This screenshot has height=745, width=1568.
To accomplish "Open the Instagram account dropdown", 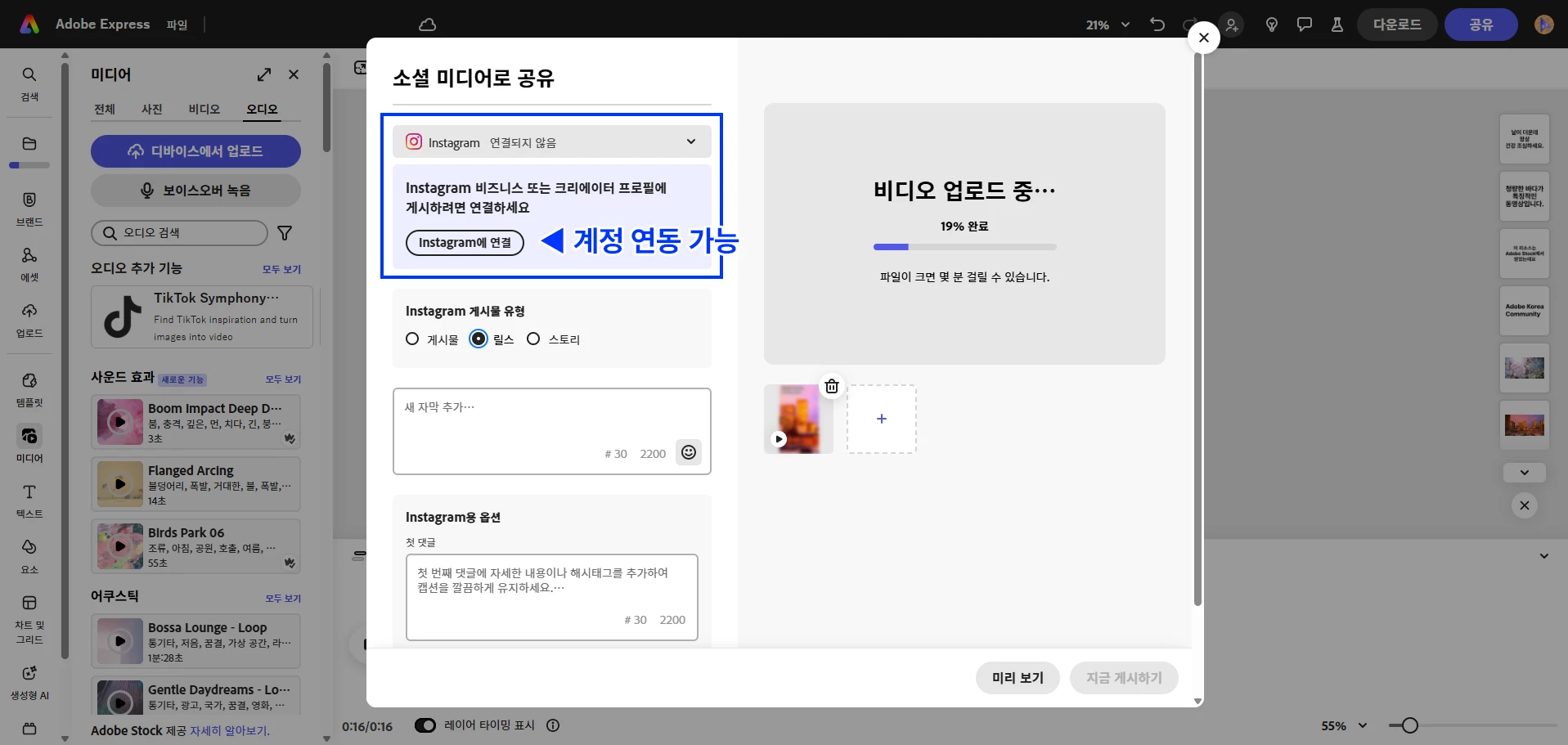I will (x=552, y=141).
